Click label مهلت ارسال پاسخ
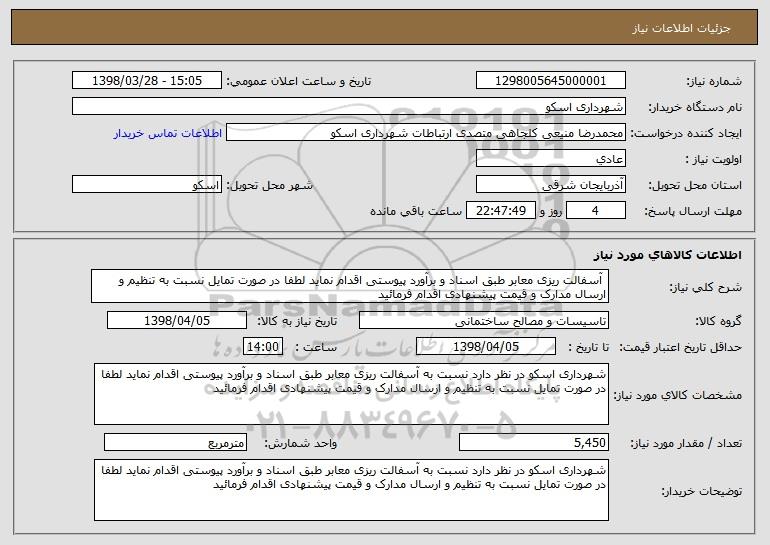The height and width of the screenshot is (545, 770). tap(693, 212)
